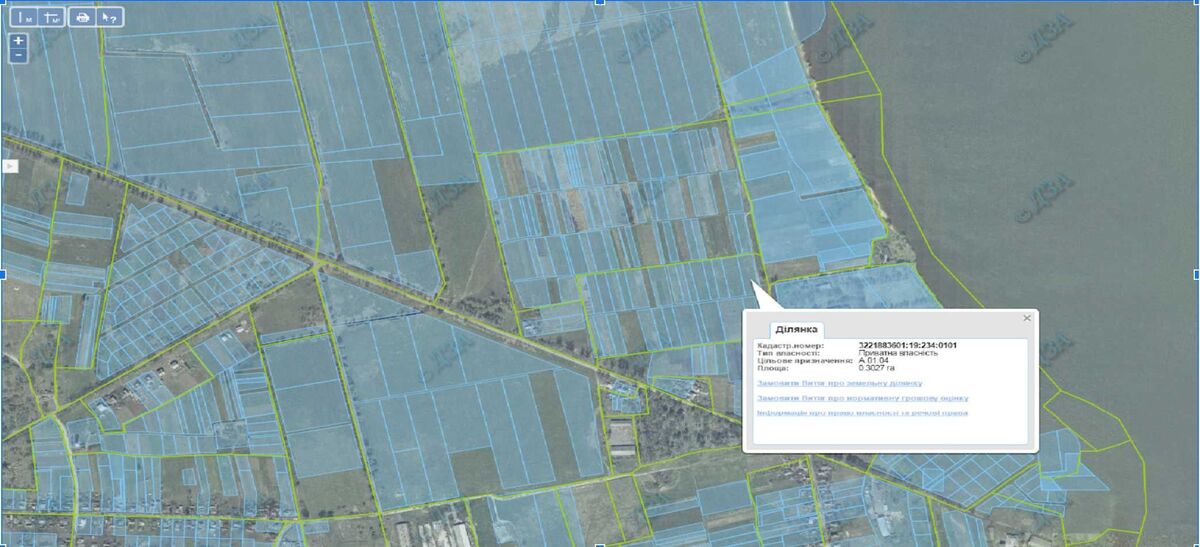Screen dimensions: 1200x547
Task: Click the diagonal road intersection on the map
Action: [316, 267]
